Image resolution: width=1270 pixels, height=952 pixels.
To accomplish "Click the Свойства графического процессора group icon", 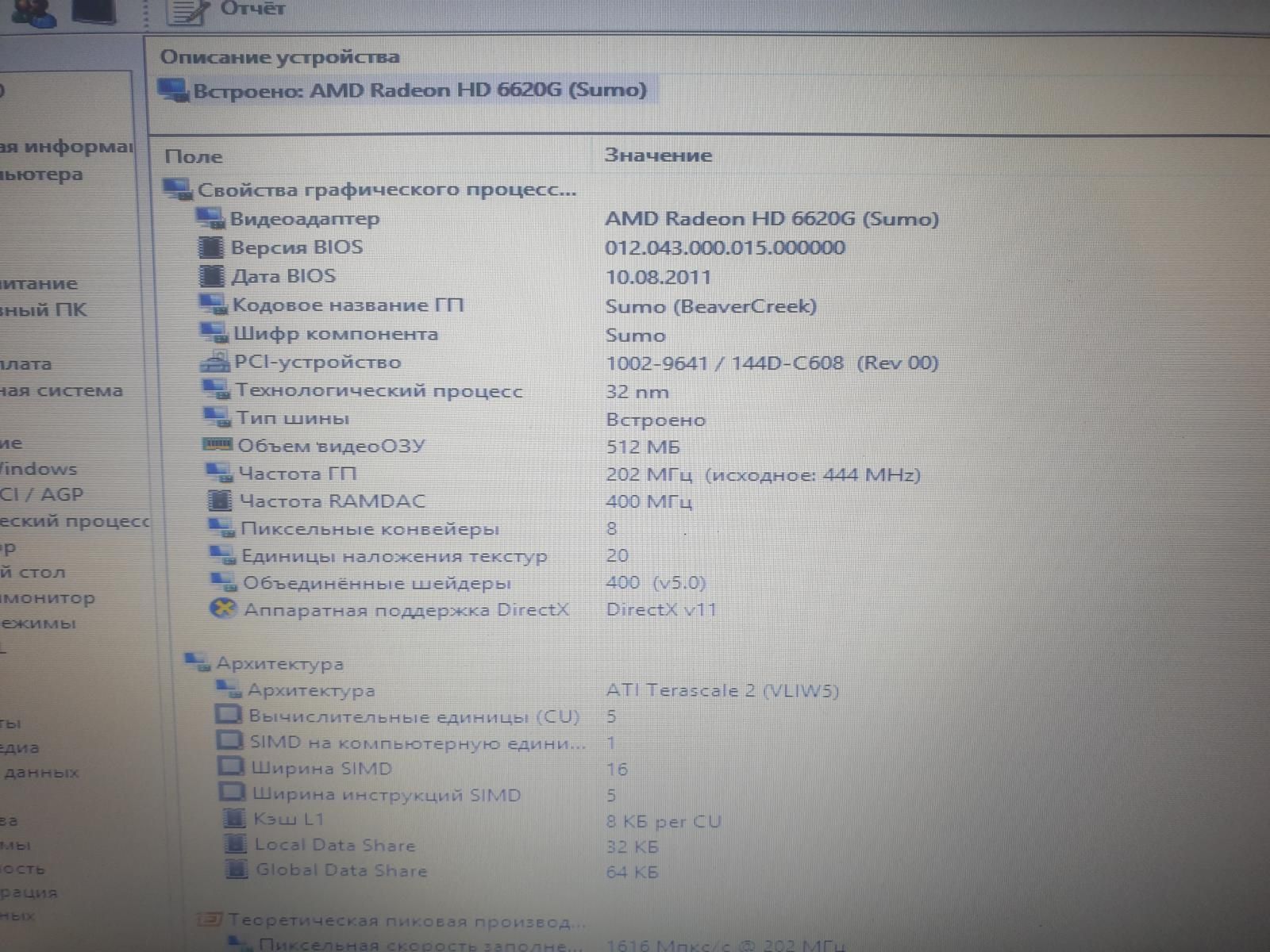I will coord(178,190).
